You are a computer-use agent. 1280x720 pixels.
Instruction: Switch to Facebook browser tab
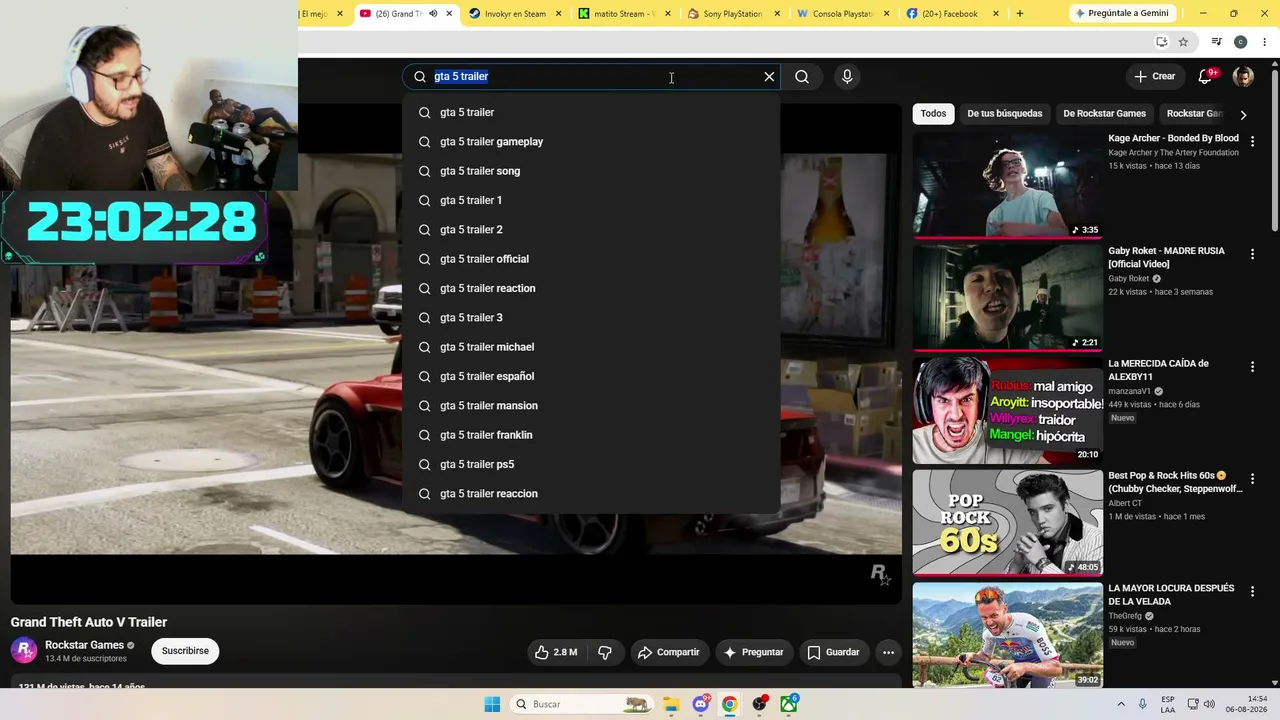click(x=951, y=14)
